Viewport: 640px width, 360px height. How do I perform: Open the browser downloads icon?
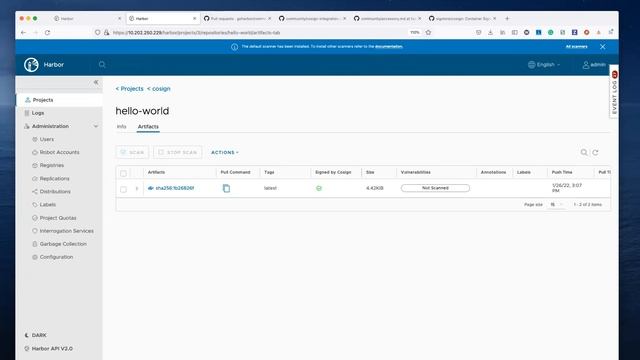pos(490,32)
